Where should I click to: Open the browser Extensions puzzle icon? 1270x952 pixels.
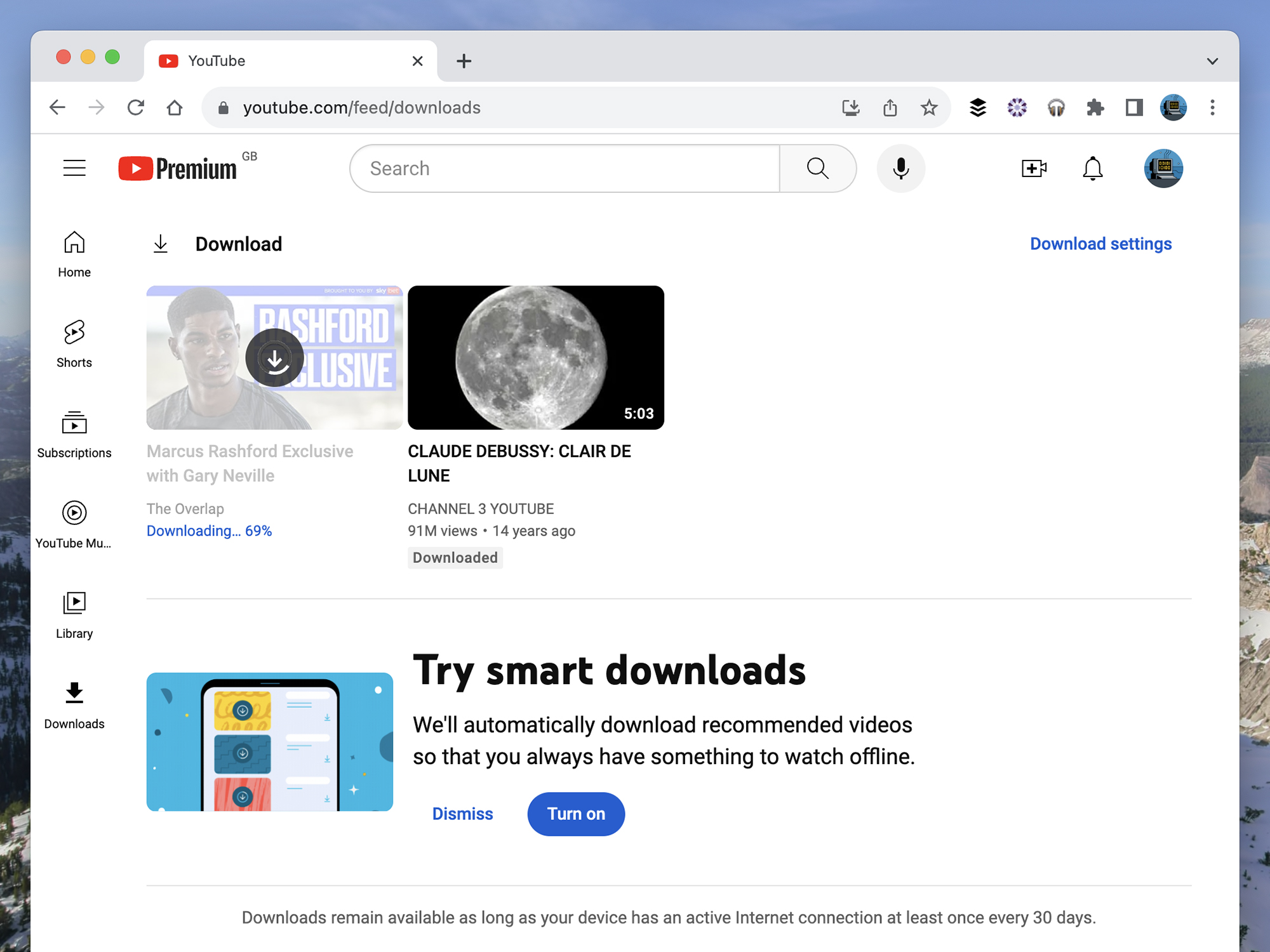(x=1095, y=107)
